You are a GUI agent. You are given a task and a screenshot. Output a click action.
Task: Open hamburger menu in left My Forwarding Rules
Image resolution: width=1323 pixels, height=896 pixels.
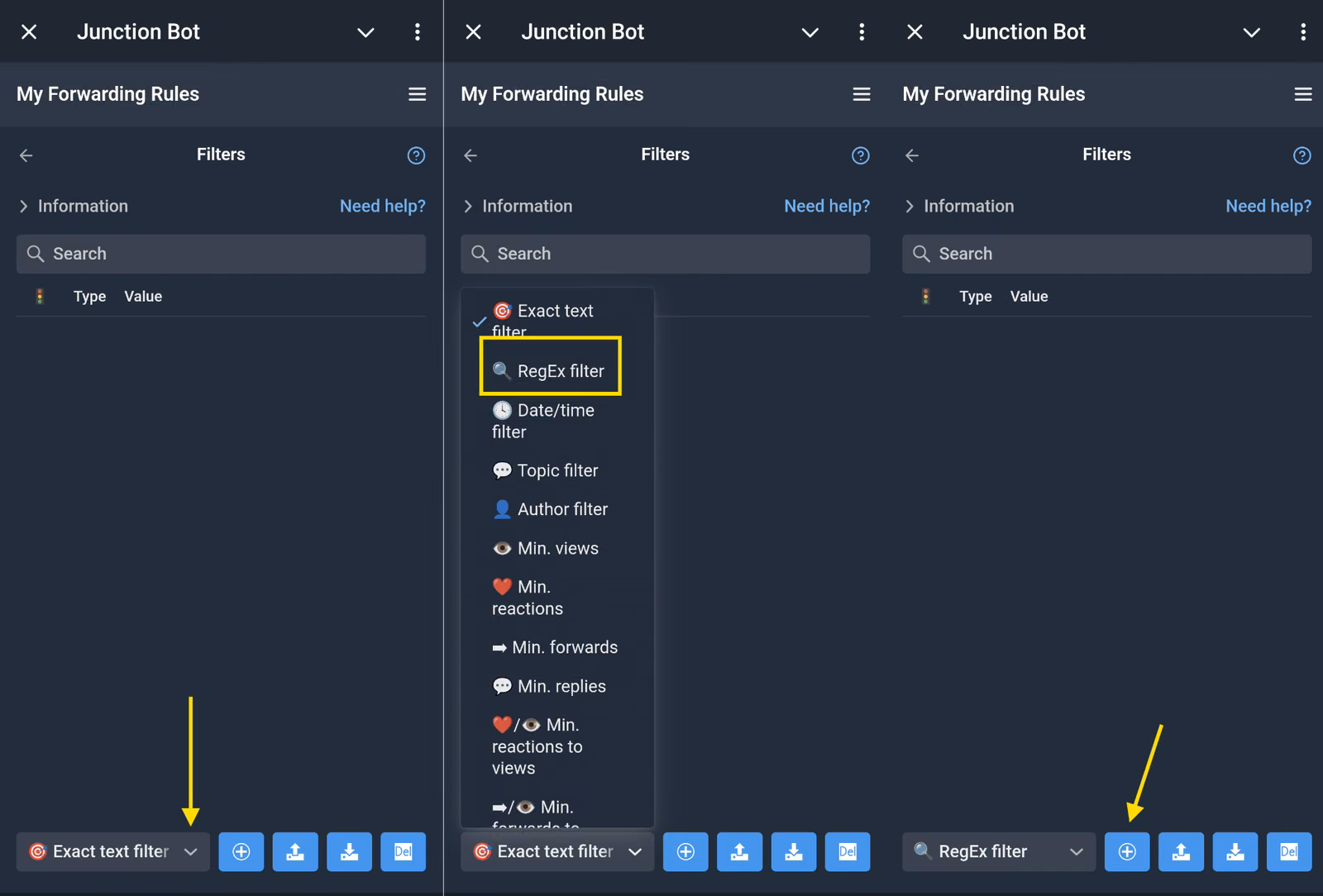click(418, 94)
